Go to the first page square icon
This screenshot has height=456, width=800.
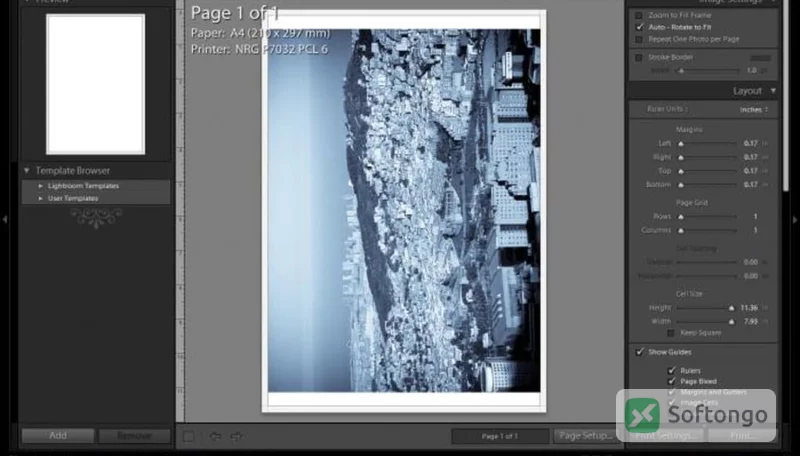tap(188, 436)
